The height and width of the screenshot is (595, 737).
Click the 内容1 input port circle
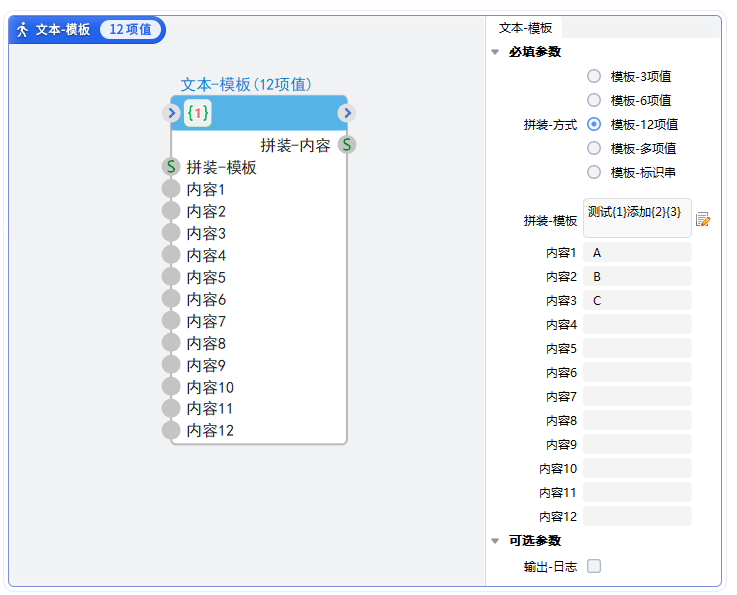pos(171,189)
